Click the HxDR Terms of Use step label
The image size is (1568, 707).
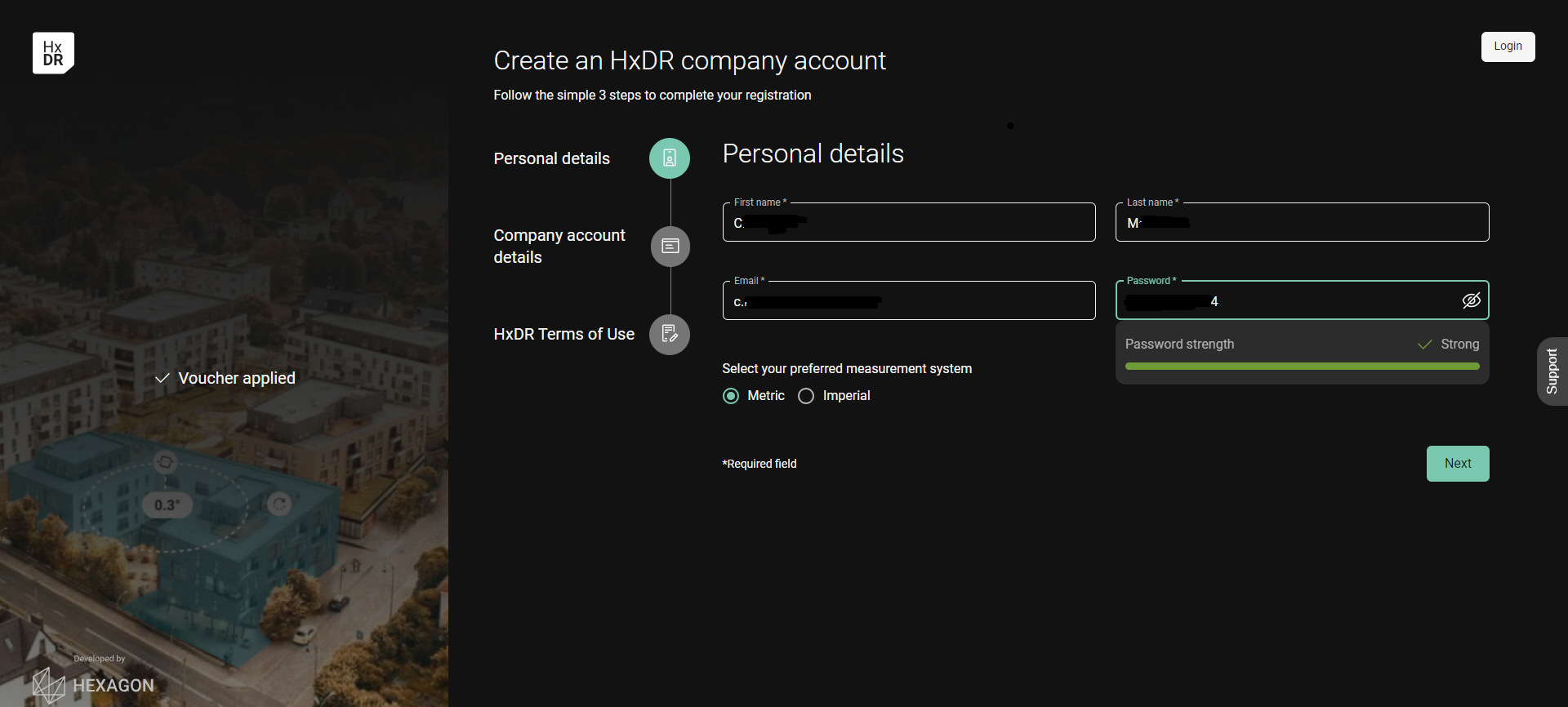pos(564,334)
